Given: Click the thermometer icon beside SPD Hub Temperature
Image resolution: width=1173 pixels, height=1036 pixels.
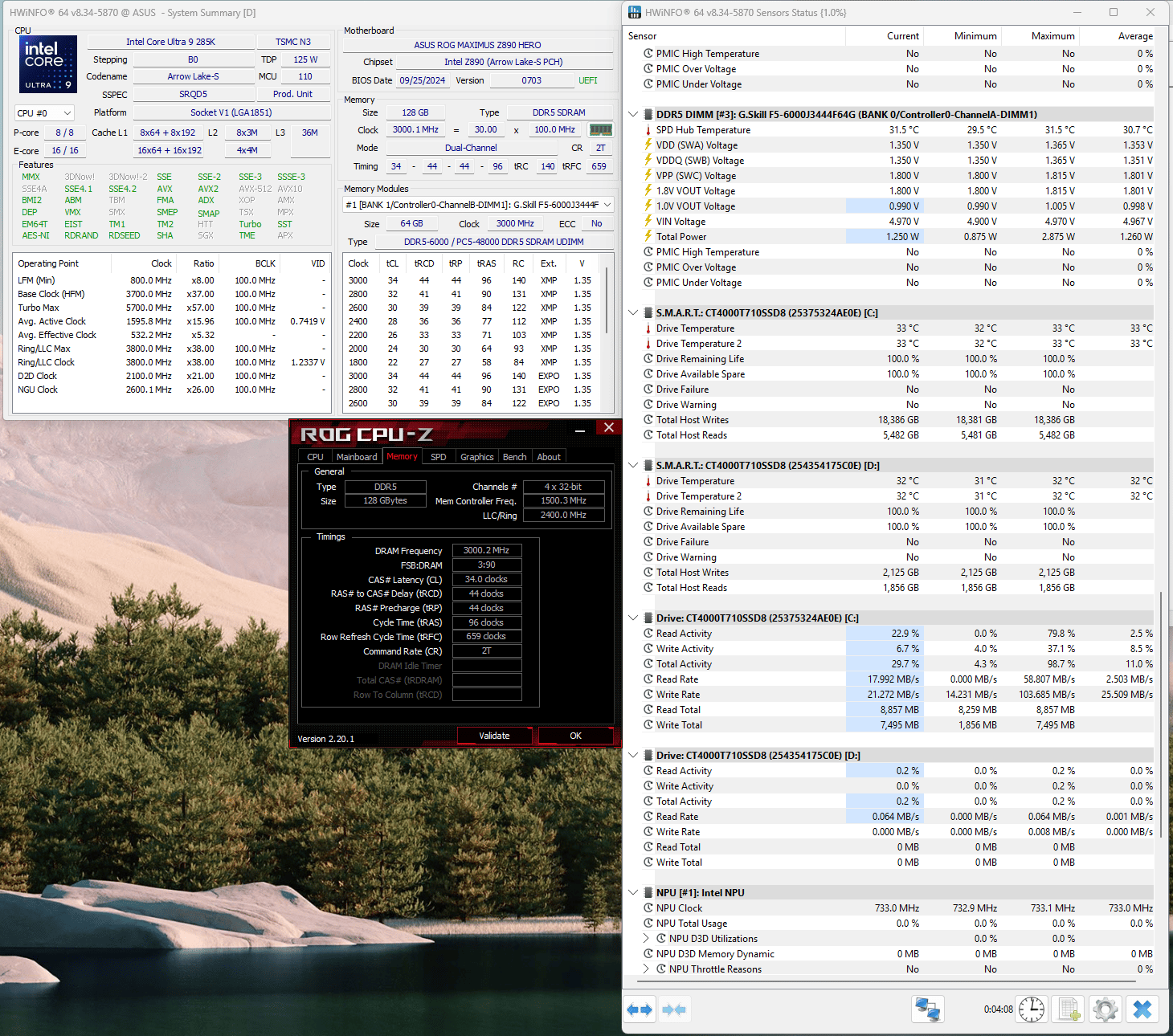Looking at the screenshot, I should coord(648,130).
